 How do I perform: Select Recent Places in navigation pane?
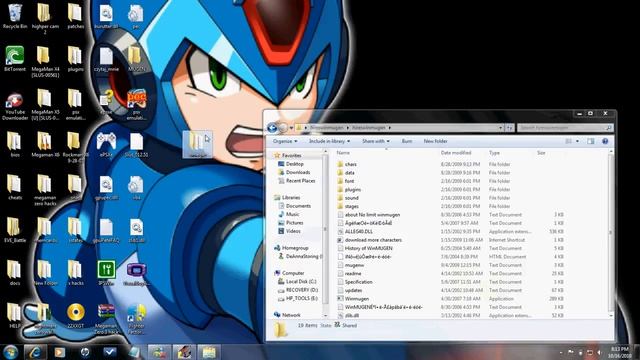point(300,181)
